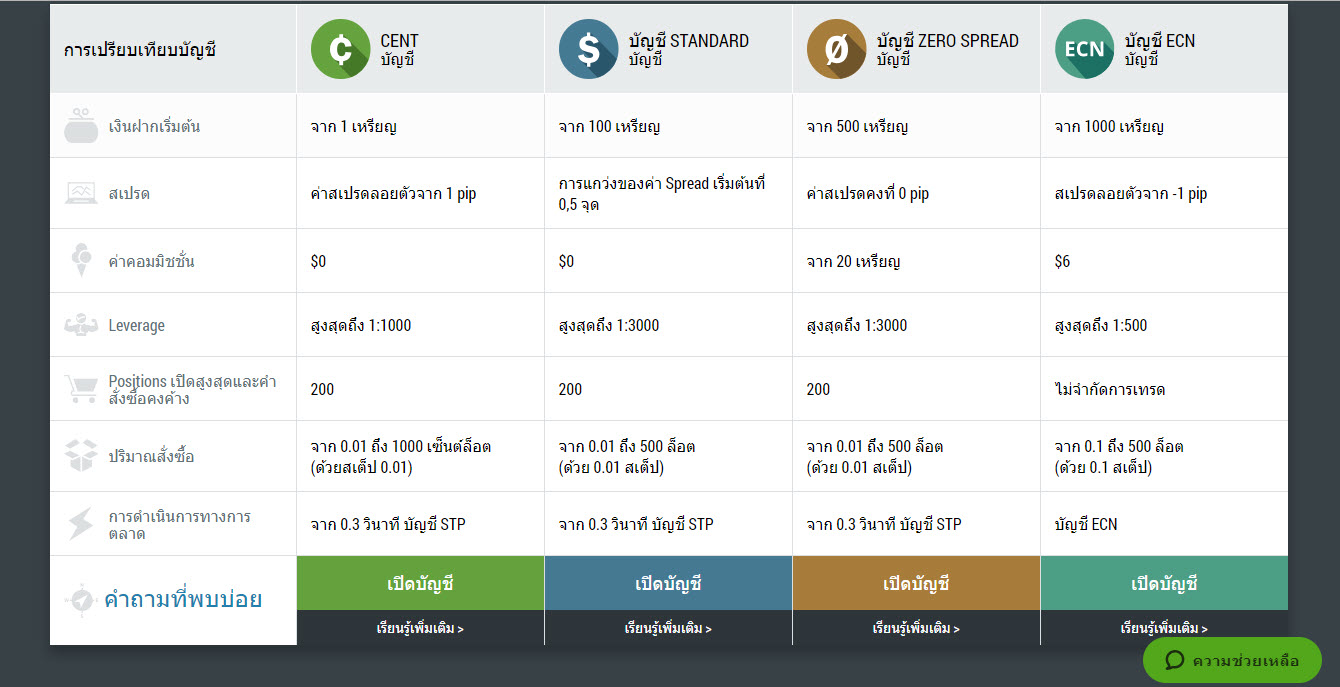1340x687 pixels.
Task: Open account using brown ZERO SPREAD button
Action: click(x=916, y=583)
